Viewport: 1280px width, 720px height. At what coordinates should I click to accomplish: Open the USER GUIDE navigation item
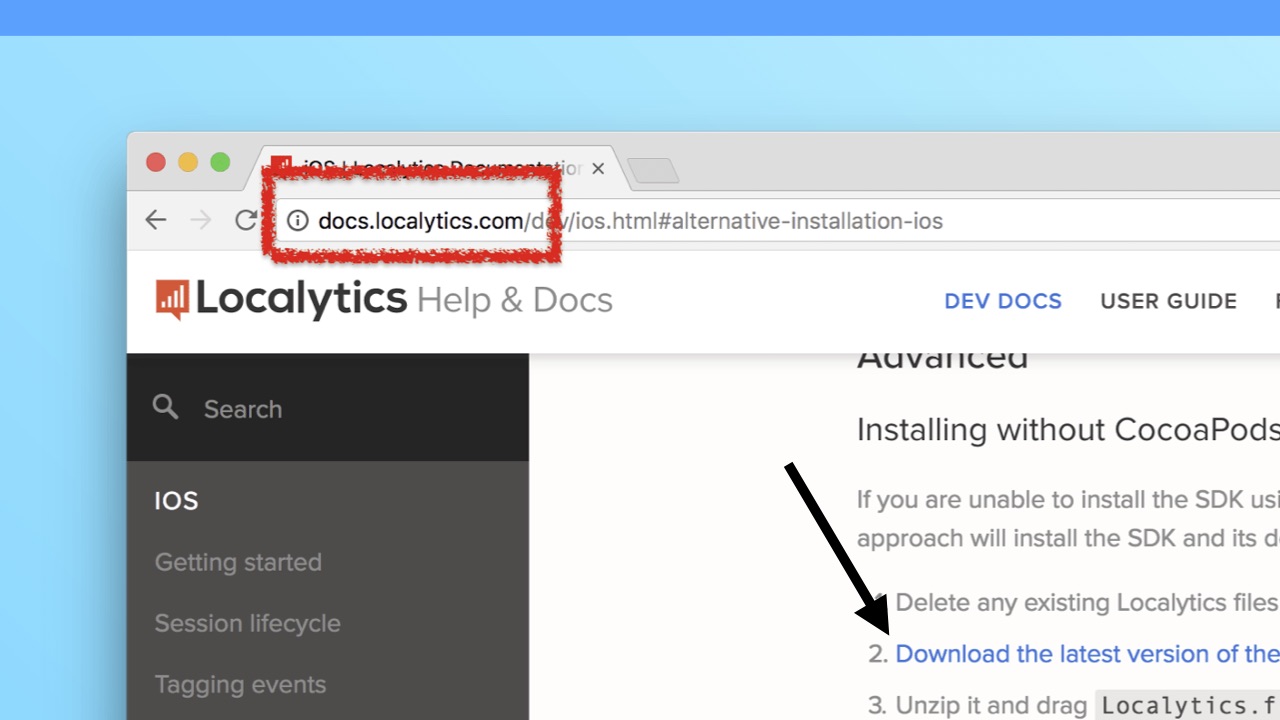pyautogui.click(x=1168, y=301)
